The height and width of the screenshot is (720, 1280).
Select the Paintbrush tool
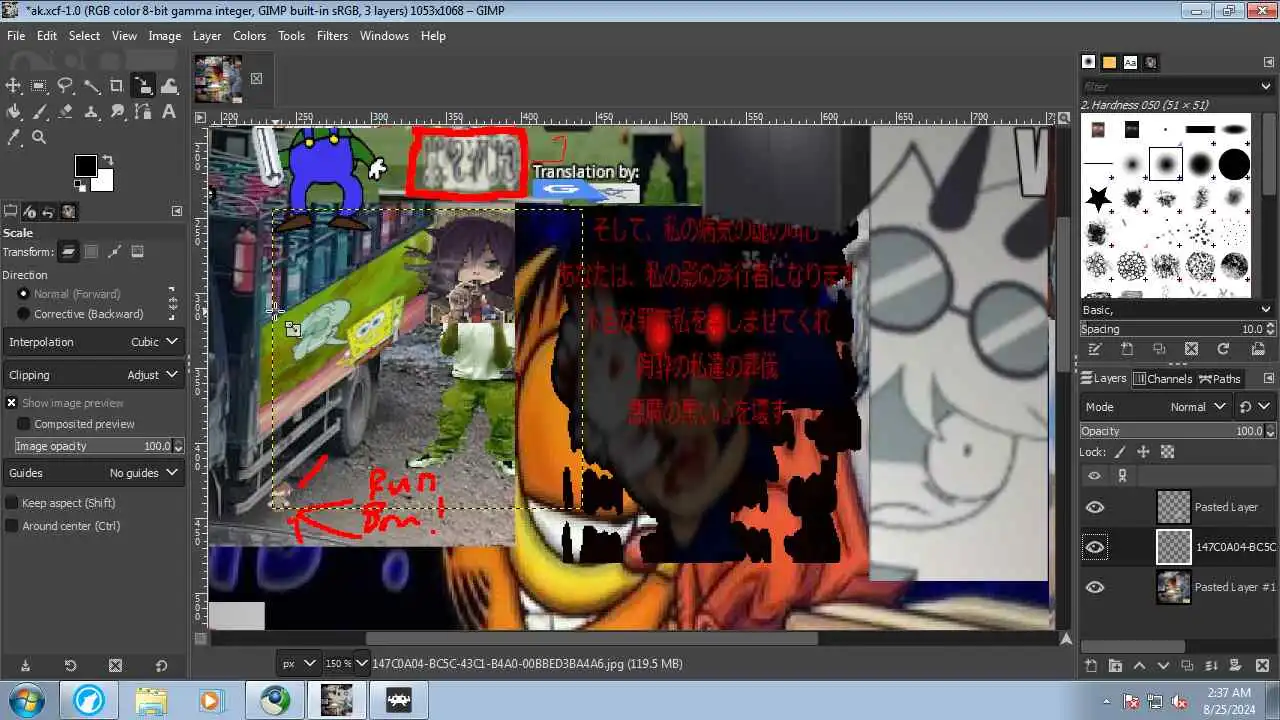(x=39, y=112)
